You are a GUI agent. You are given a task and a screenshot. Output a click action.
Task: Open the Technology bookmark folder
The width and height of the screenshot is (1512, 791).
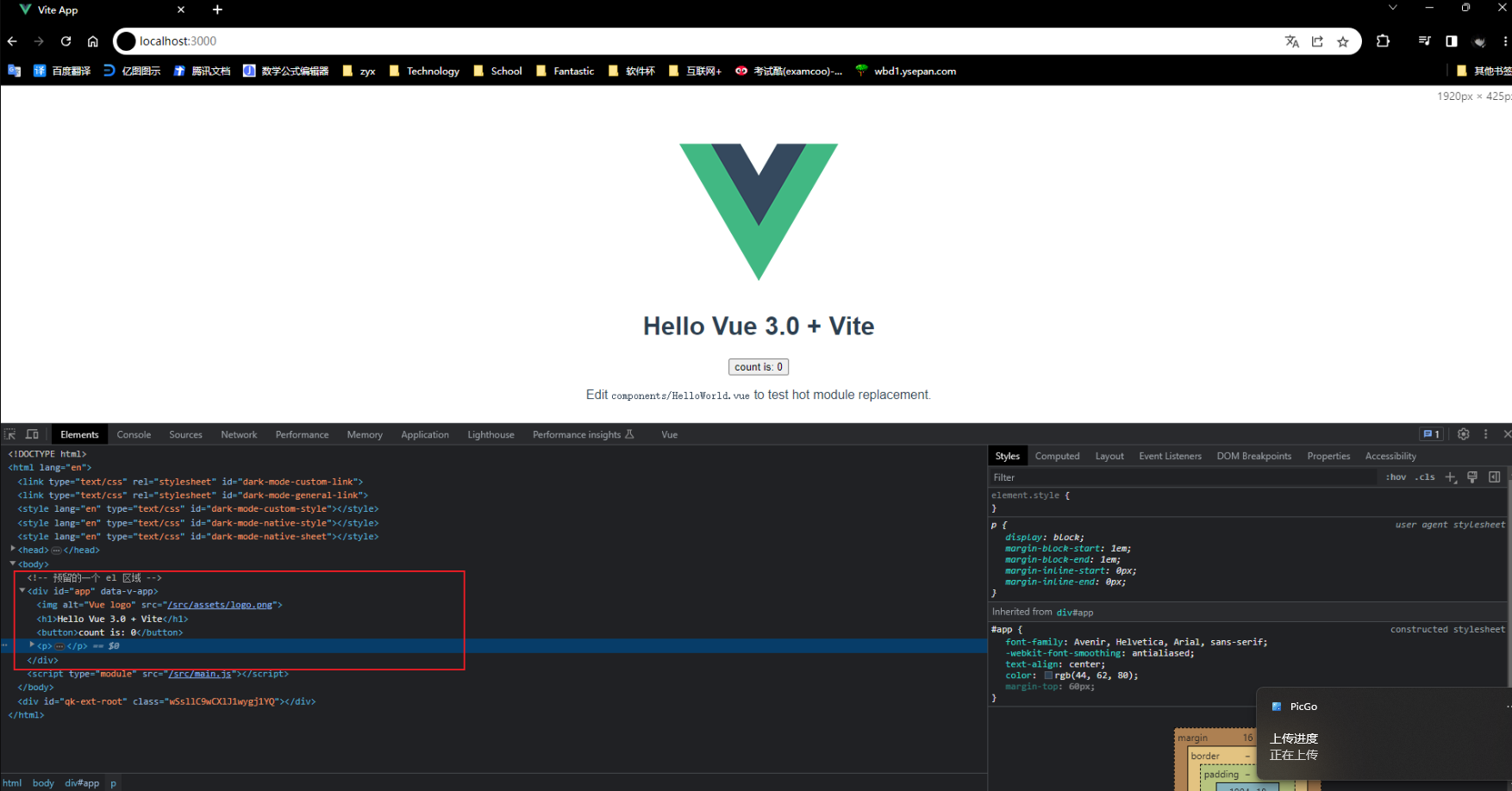pos(424,72)
